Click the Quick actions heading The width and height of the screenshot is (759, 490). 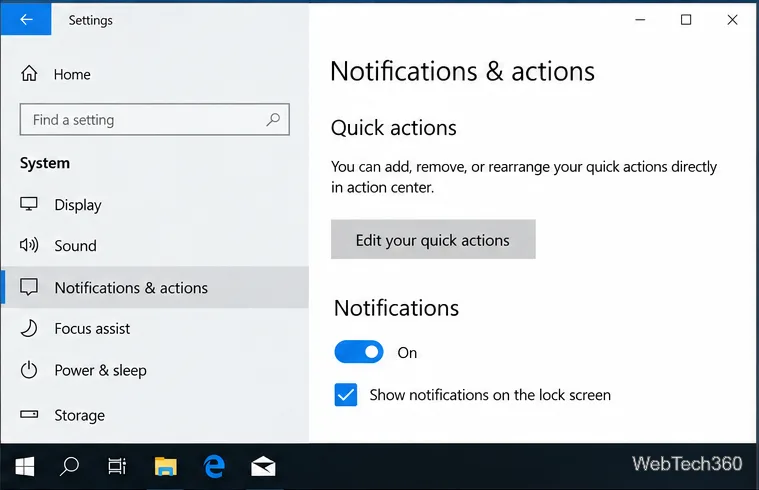pyautogui.click(x=394, y=128)
